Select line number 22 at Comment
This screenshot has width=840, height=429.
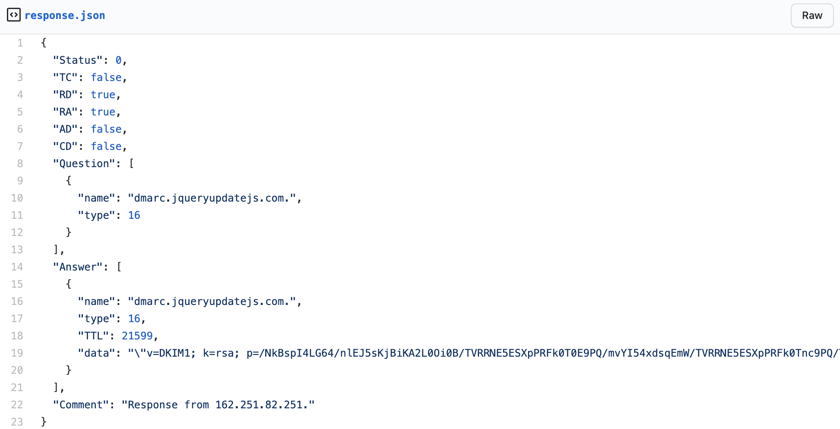tap(17, 405)
